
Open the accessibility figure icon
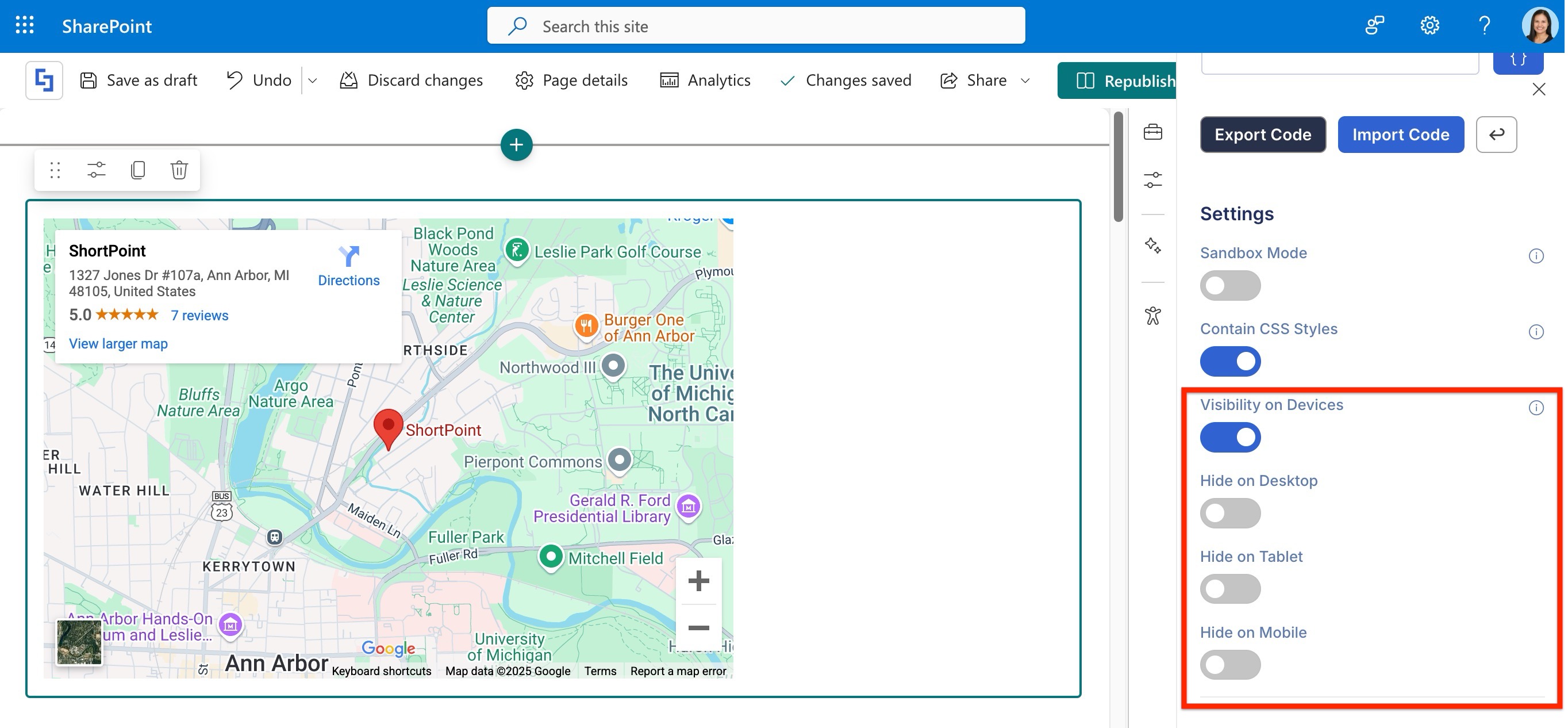1152,316
